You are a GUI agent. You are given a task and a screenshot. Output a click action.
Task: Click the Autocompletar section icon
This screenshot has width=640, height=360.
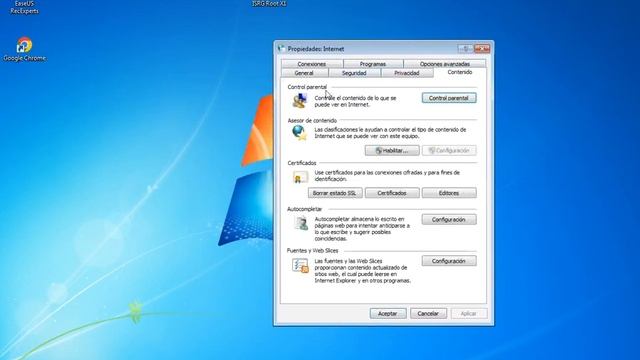coord(301,223)
